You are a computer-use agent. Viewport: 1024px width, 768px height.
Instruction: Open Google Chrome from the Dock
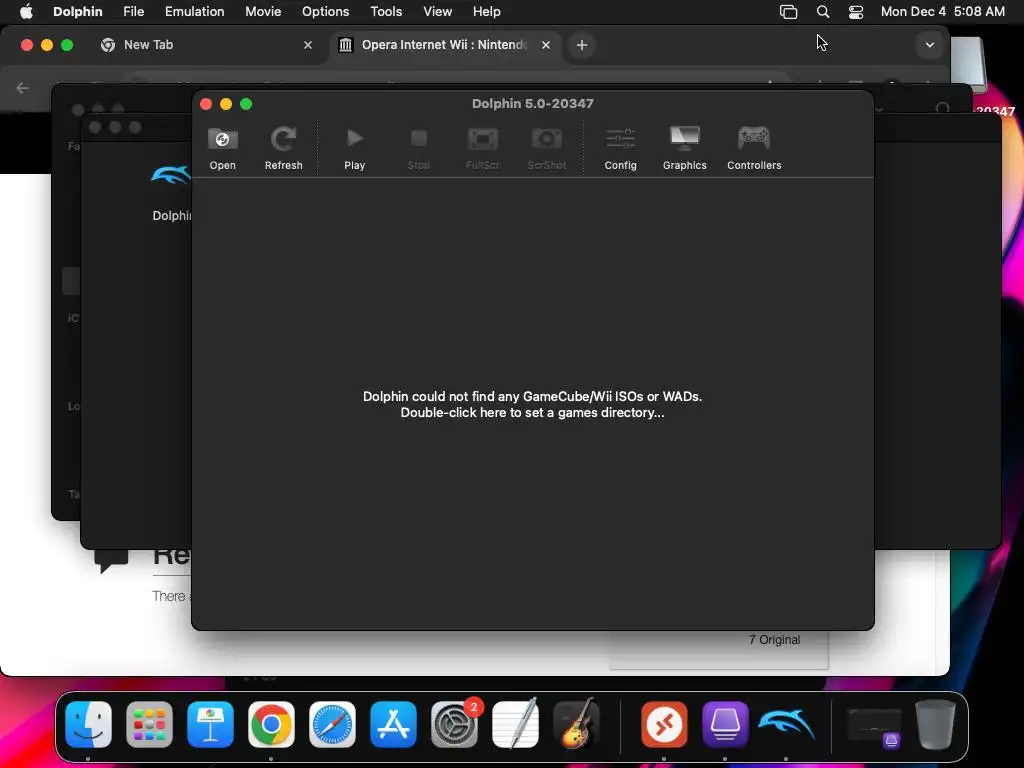pyautogui.click(x=271, y=724)
